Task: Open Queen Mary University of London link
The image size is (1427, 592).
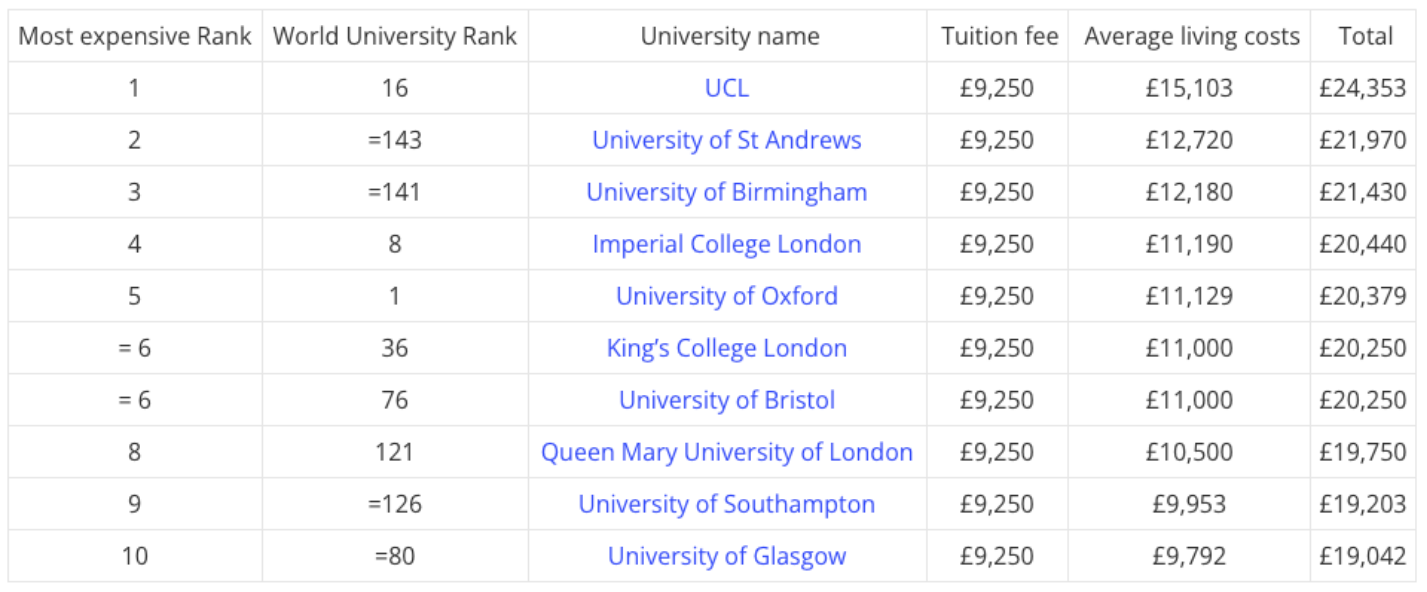Action: (x=727, y=452)
